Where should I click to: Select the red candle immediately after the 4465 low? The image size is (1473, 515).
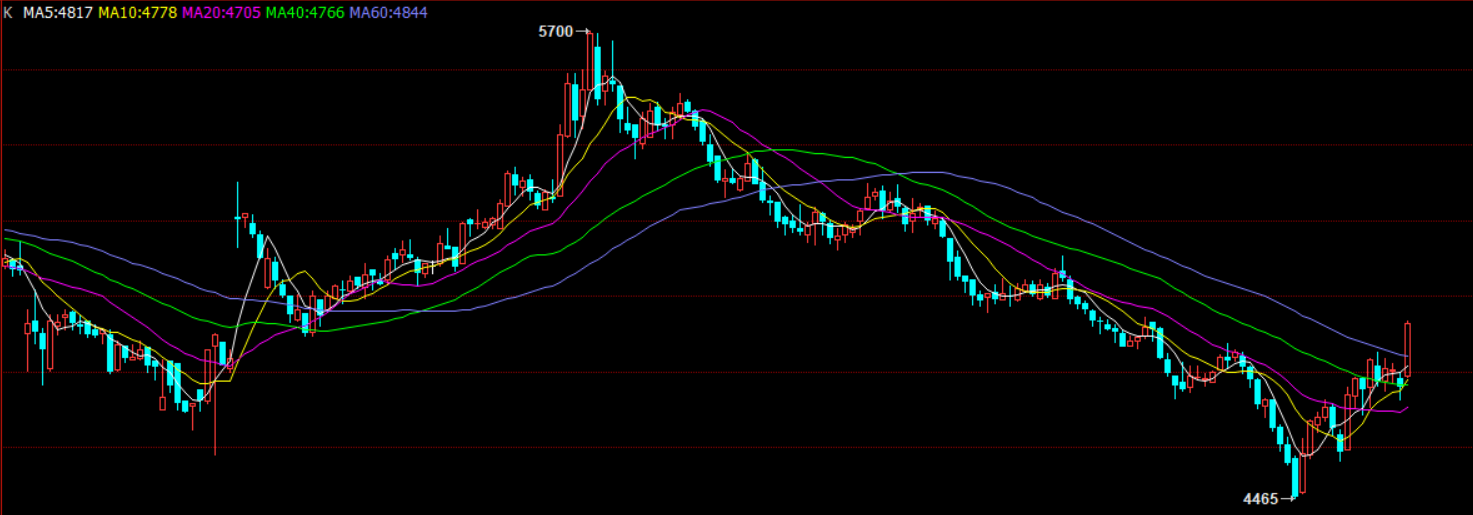(x=1303, y=455)
